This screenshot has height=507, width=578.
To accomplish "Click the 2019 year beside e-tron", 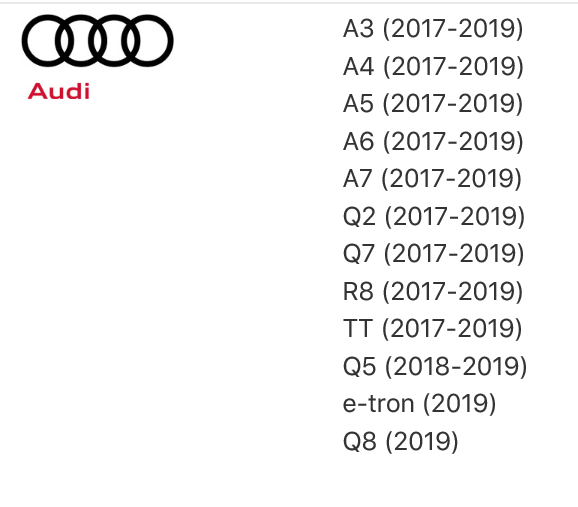I will pos(459,404).
